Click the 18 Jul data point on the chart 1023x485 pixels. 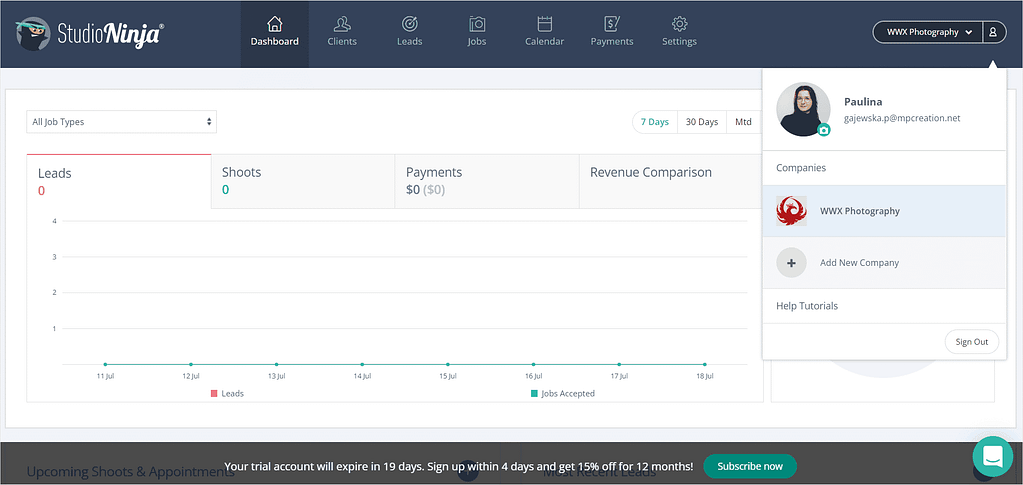click(x=705, y=364)
